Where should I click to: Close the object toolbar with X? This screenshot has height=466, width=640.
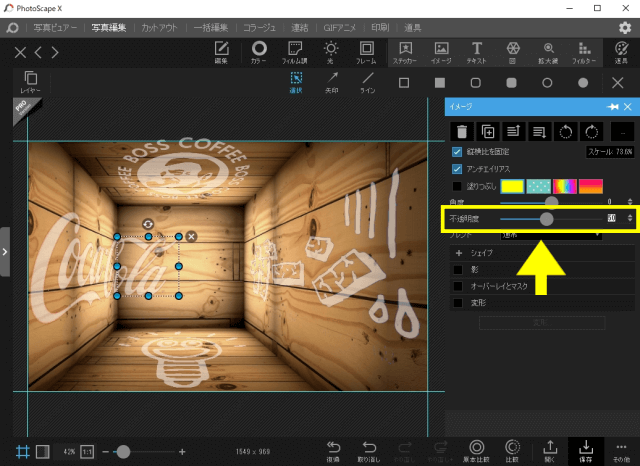(x=618, y=83)
